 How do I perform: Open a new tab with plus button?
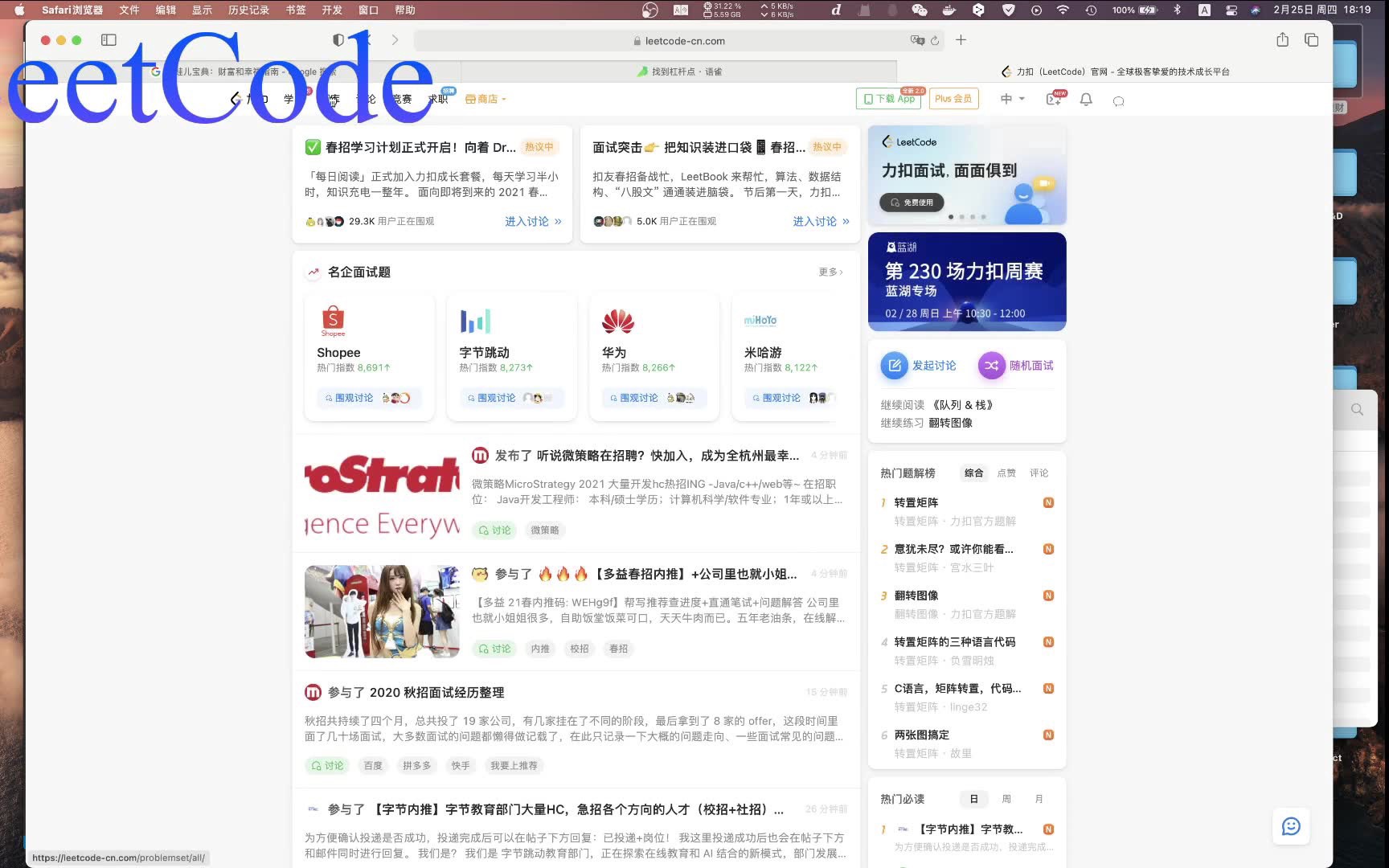coord(961,39)
